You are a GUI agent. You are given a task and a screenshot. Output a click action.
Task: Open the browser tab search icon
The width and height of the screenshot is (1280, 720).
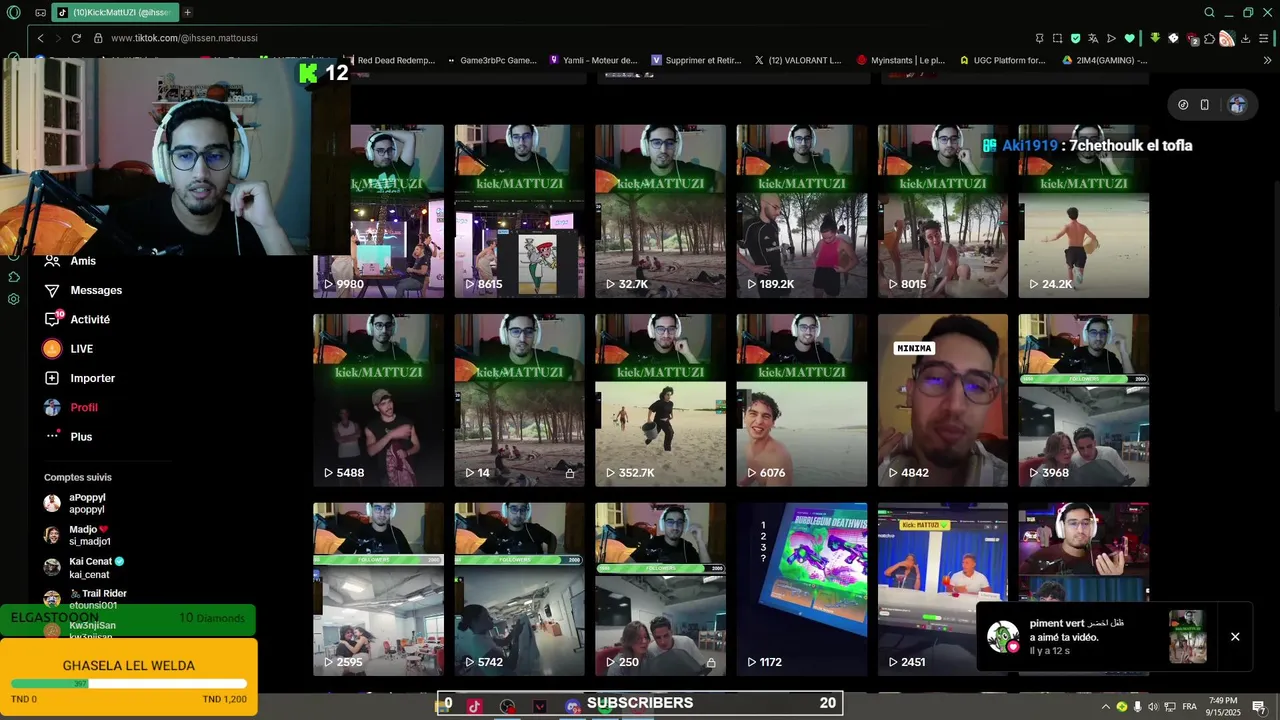pos(1209,13)
